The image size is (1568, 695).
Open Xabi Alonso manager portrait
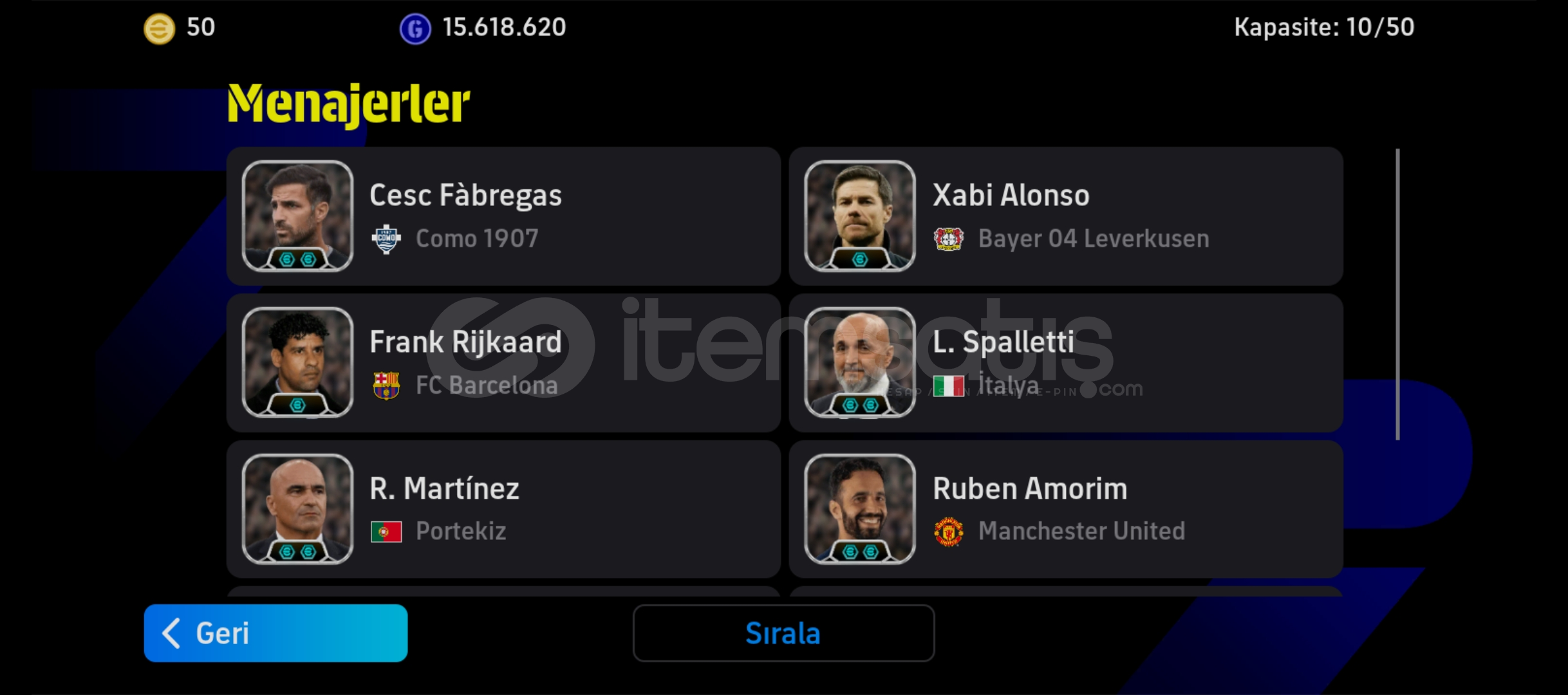coord(860,216)
